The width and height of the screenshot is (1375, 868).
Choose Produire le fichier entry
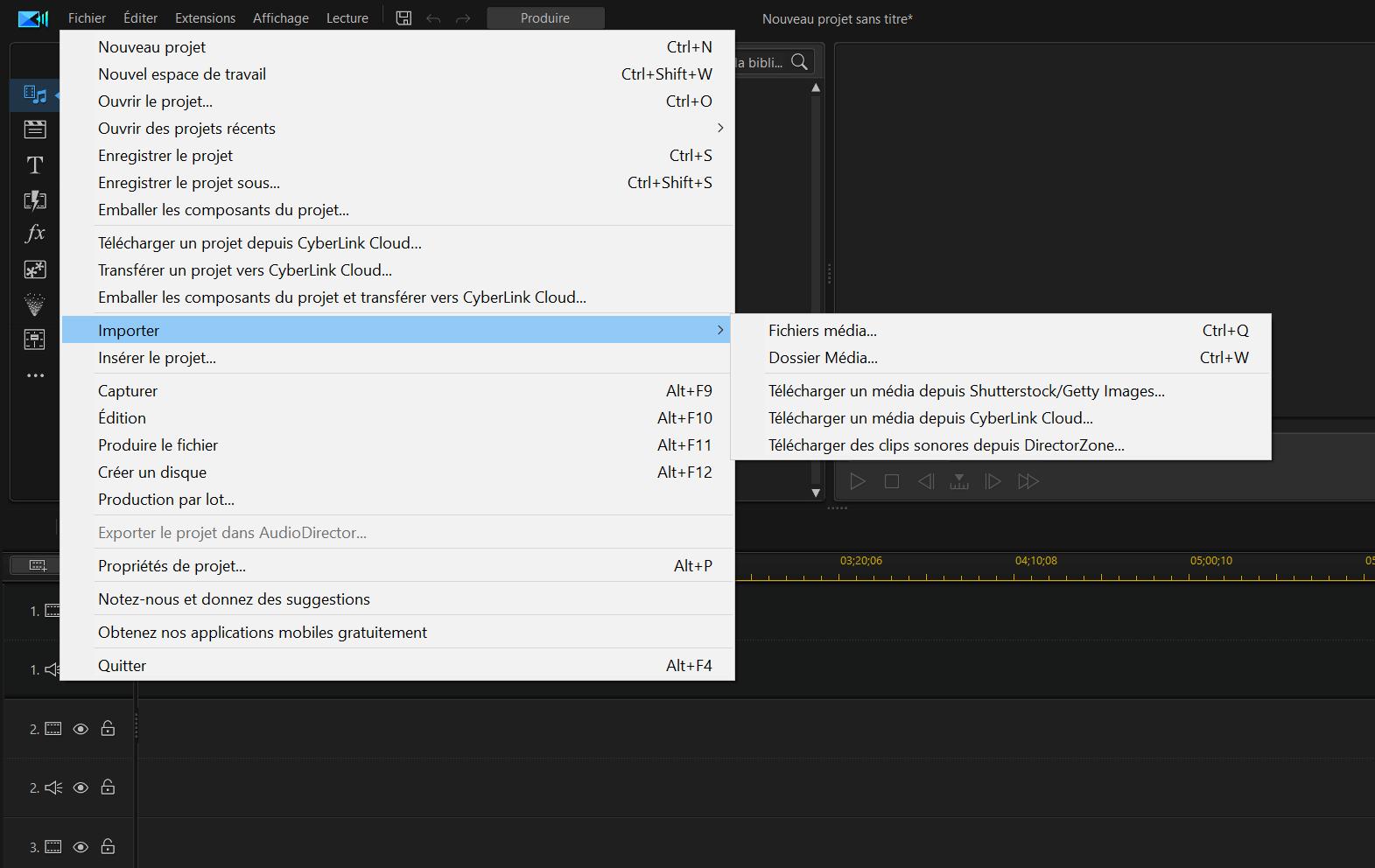click(396, 445)
